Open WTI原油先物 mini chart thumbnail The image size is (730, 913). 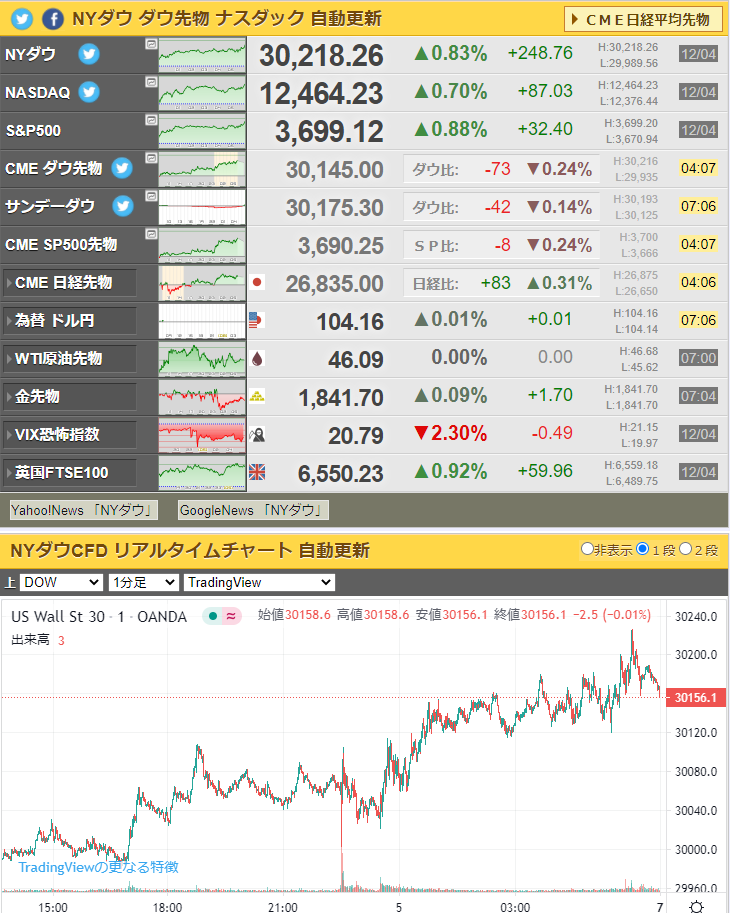click(202, 359)
